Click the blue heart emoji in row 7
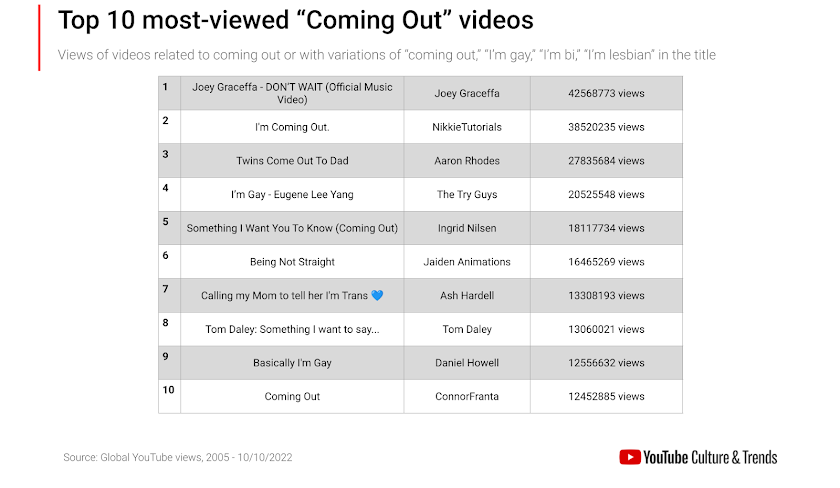Screen dimensions: 840x488 (377, 295)
